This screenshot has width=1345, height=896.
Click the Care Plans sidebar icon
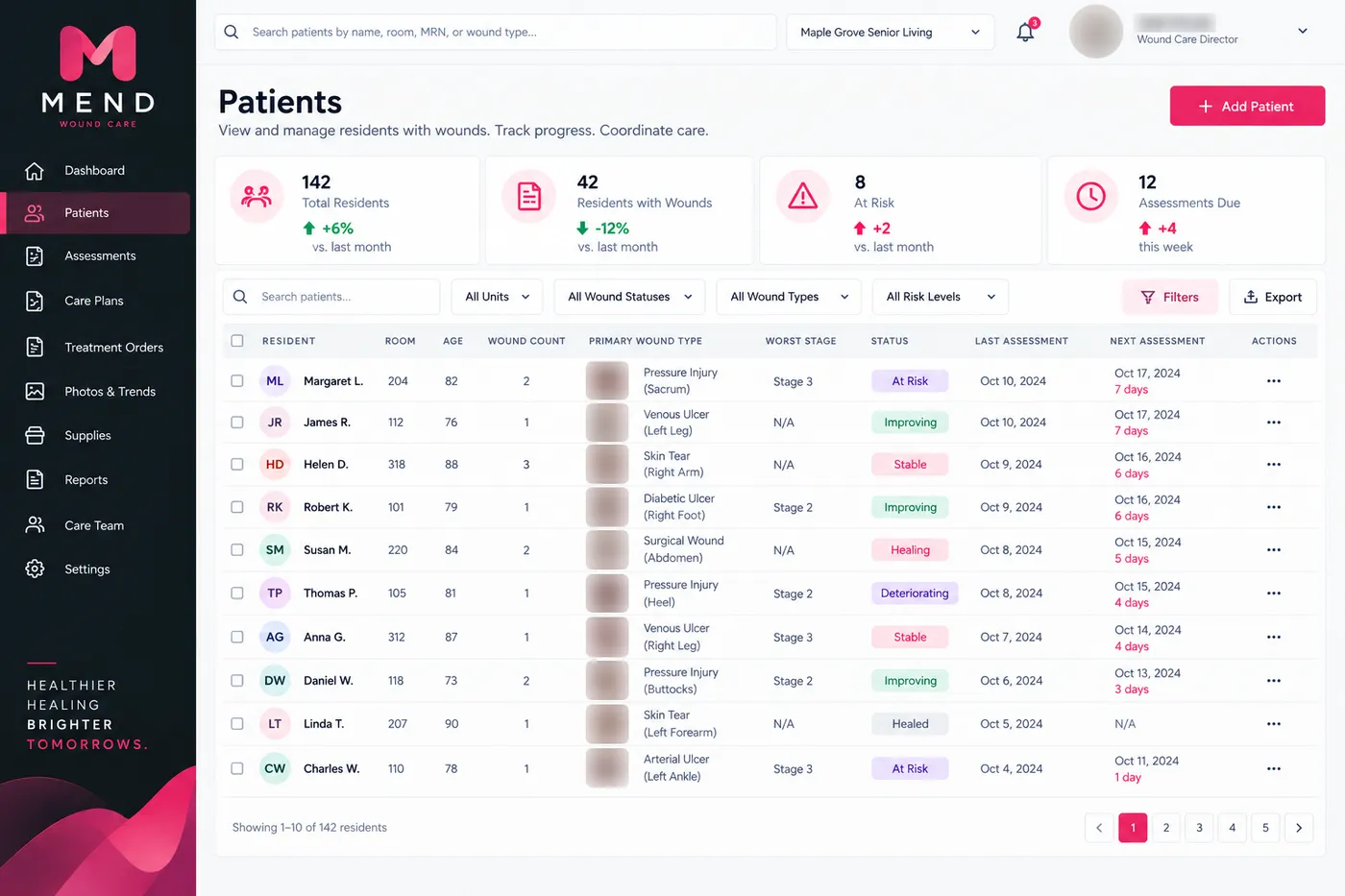point(35,301)
